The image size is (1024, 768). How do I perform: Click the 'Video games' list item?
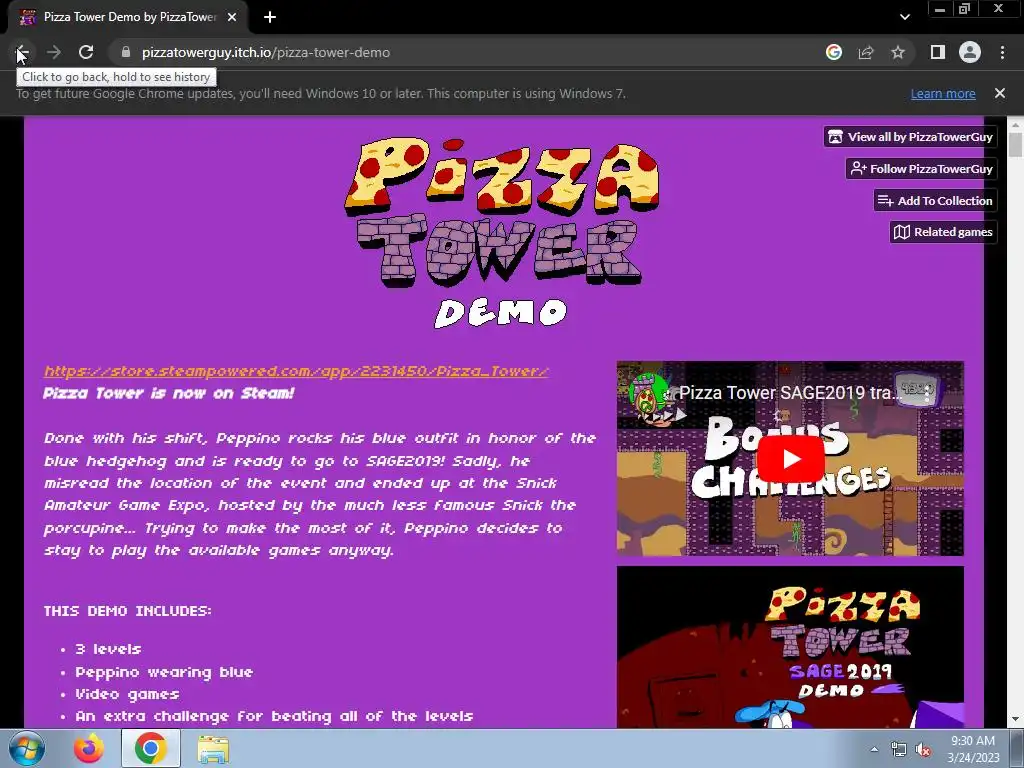coord(127,694)
